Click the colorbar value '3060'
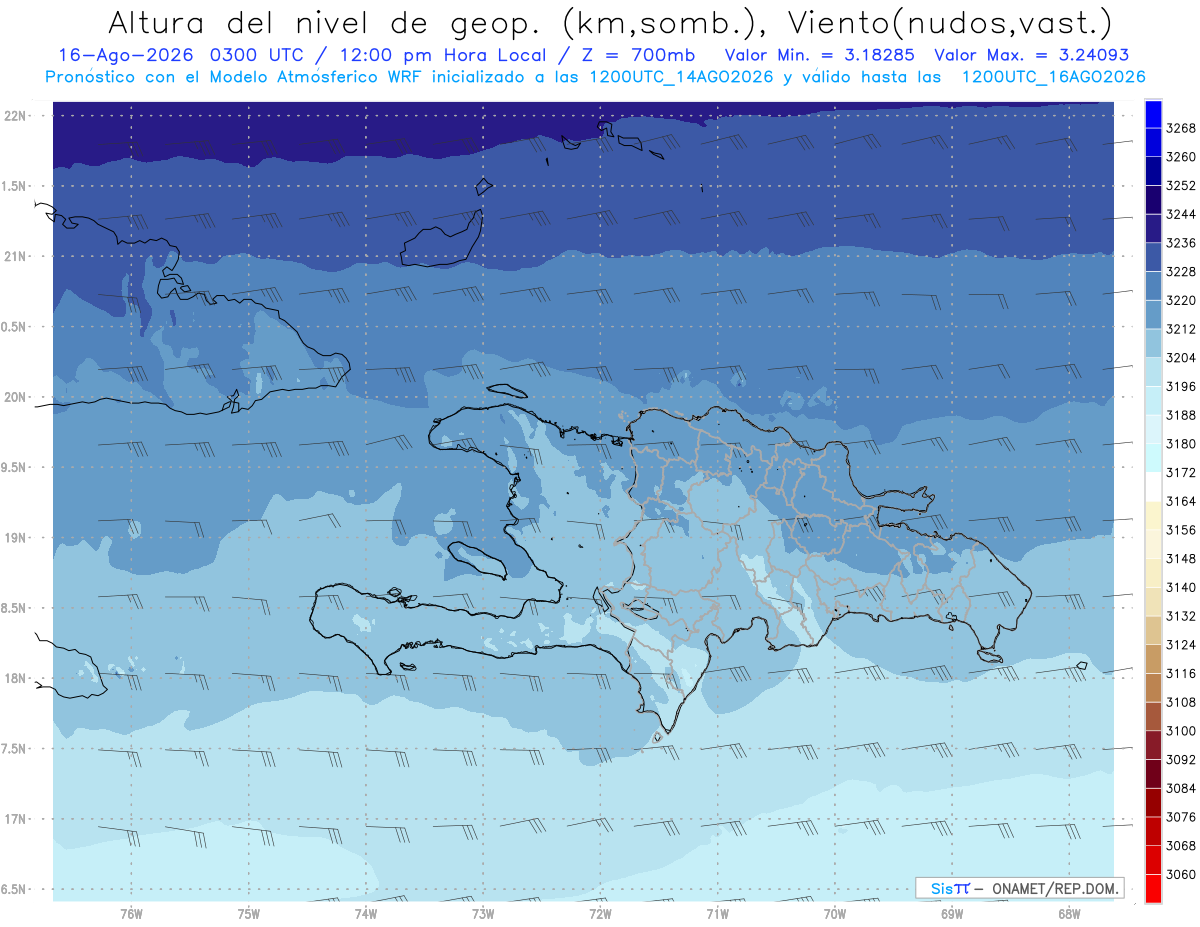The height and width of the screenshot is (927, 1200). click(1181, 874)
